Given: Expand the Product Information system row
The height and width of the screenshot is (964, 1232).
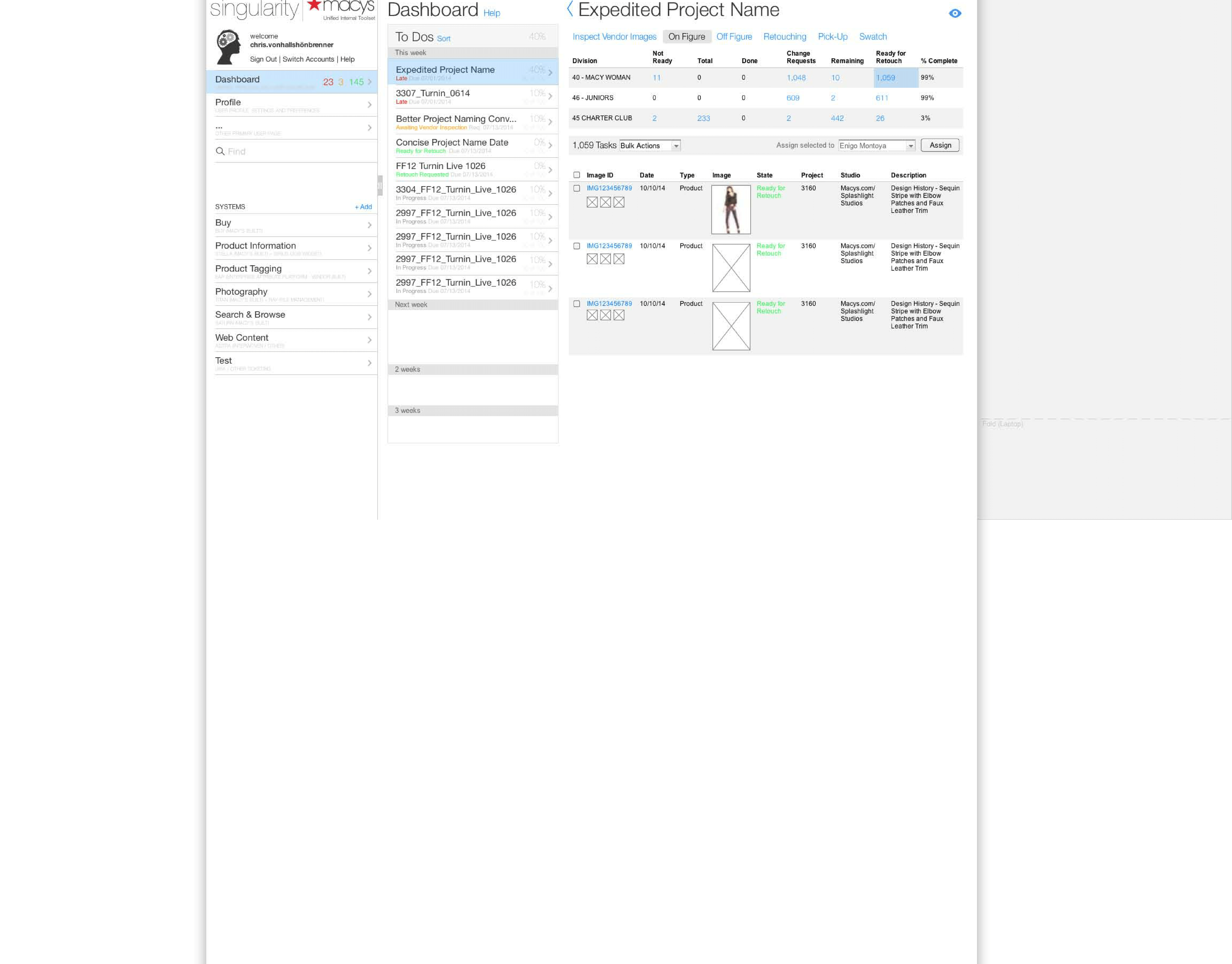Looking at the screenshot, I should [369, 248].
